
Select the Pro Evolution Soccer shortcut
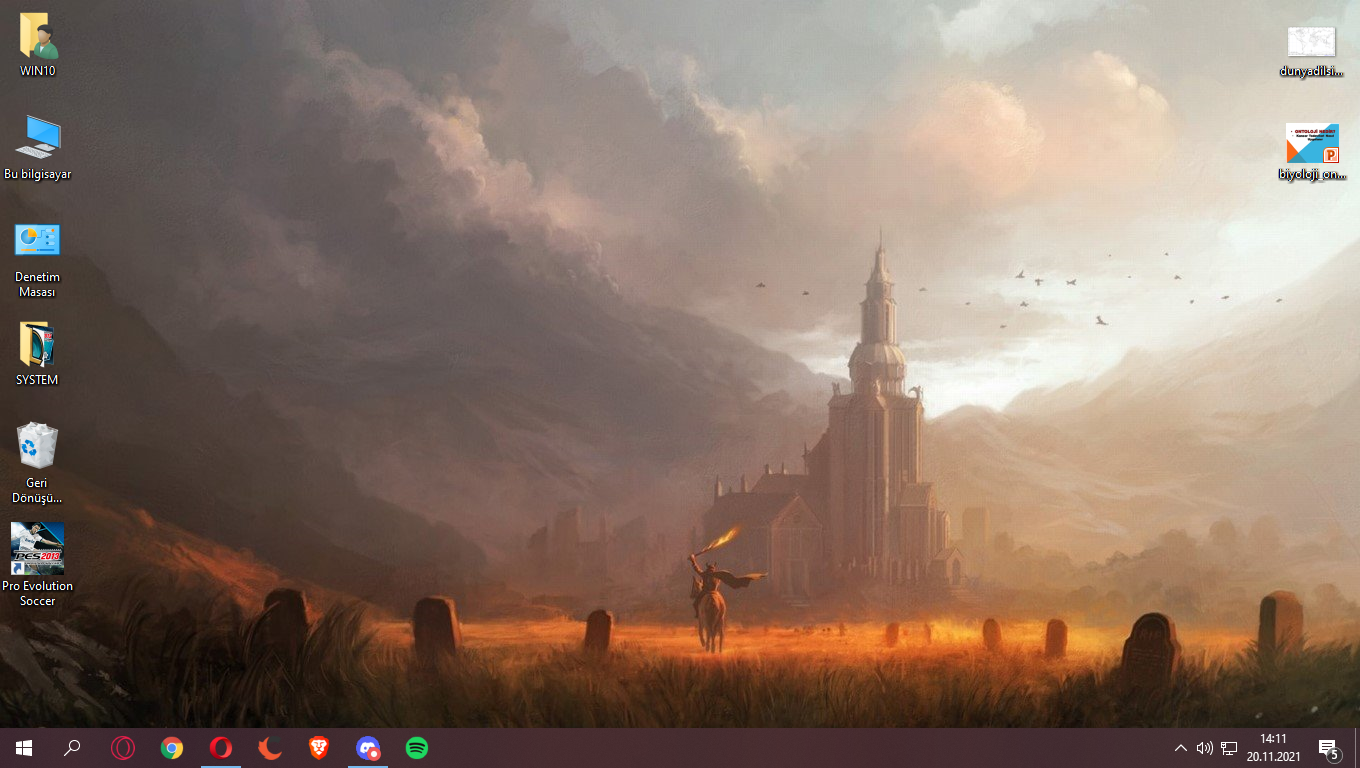tap(38, 565)
